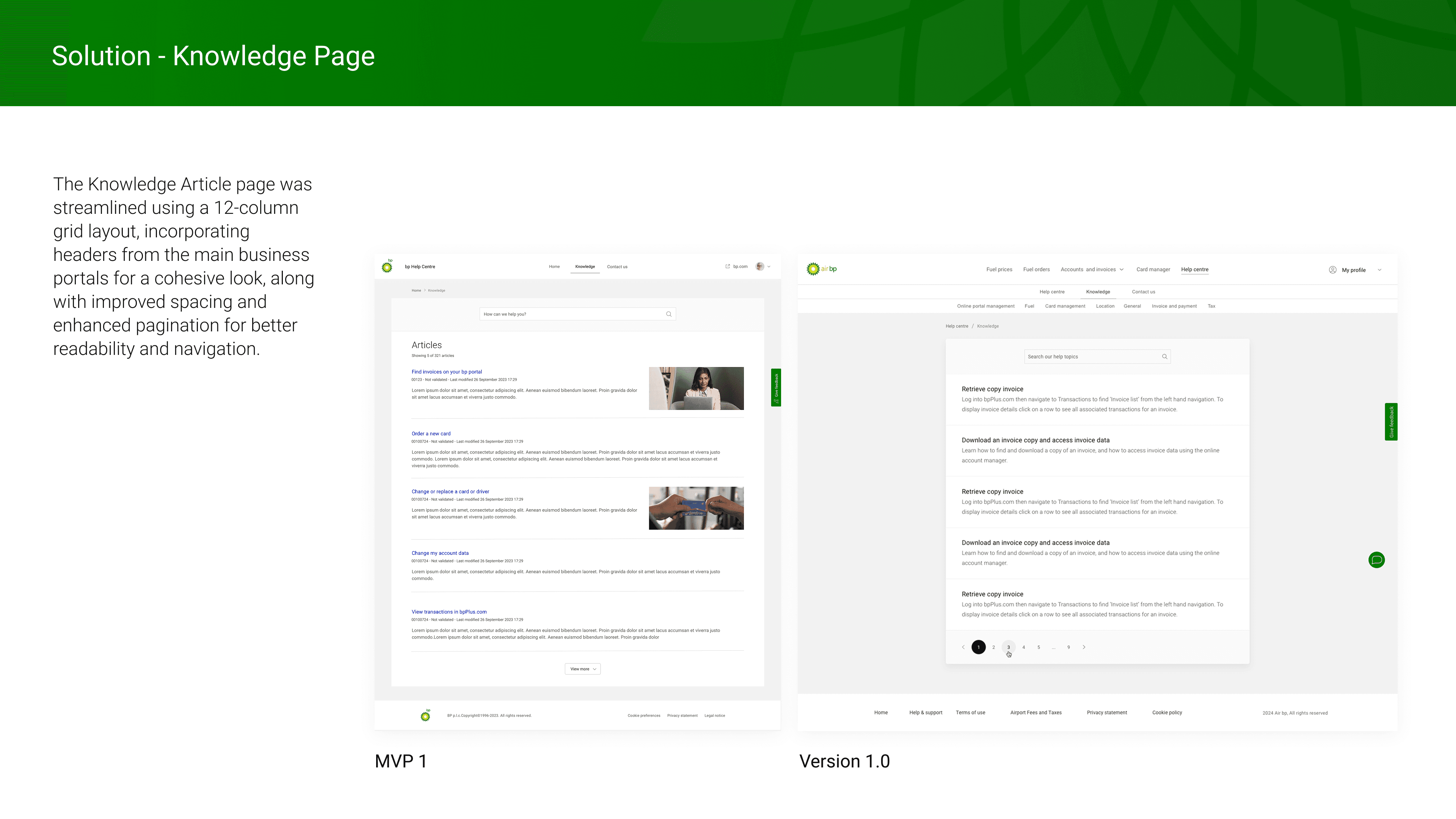Open 'Find invoices on your bp portal' article
1456x819 pixels.
pyautogui.click(x=447, y=372)
